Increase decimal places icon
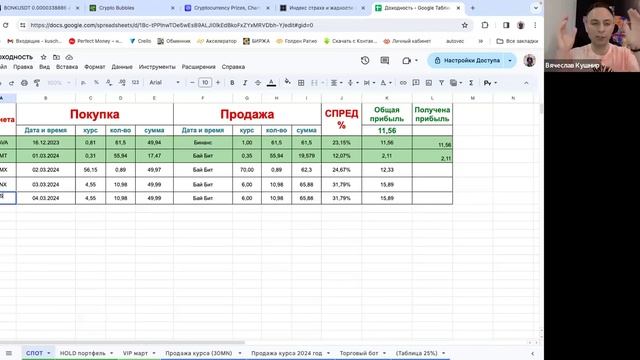The height and width of the screenshot is (360, 640). coord(122,83)
